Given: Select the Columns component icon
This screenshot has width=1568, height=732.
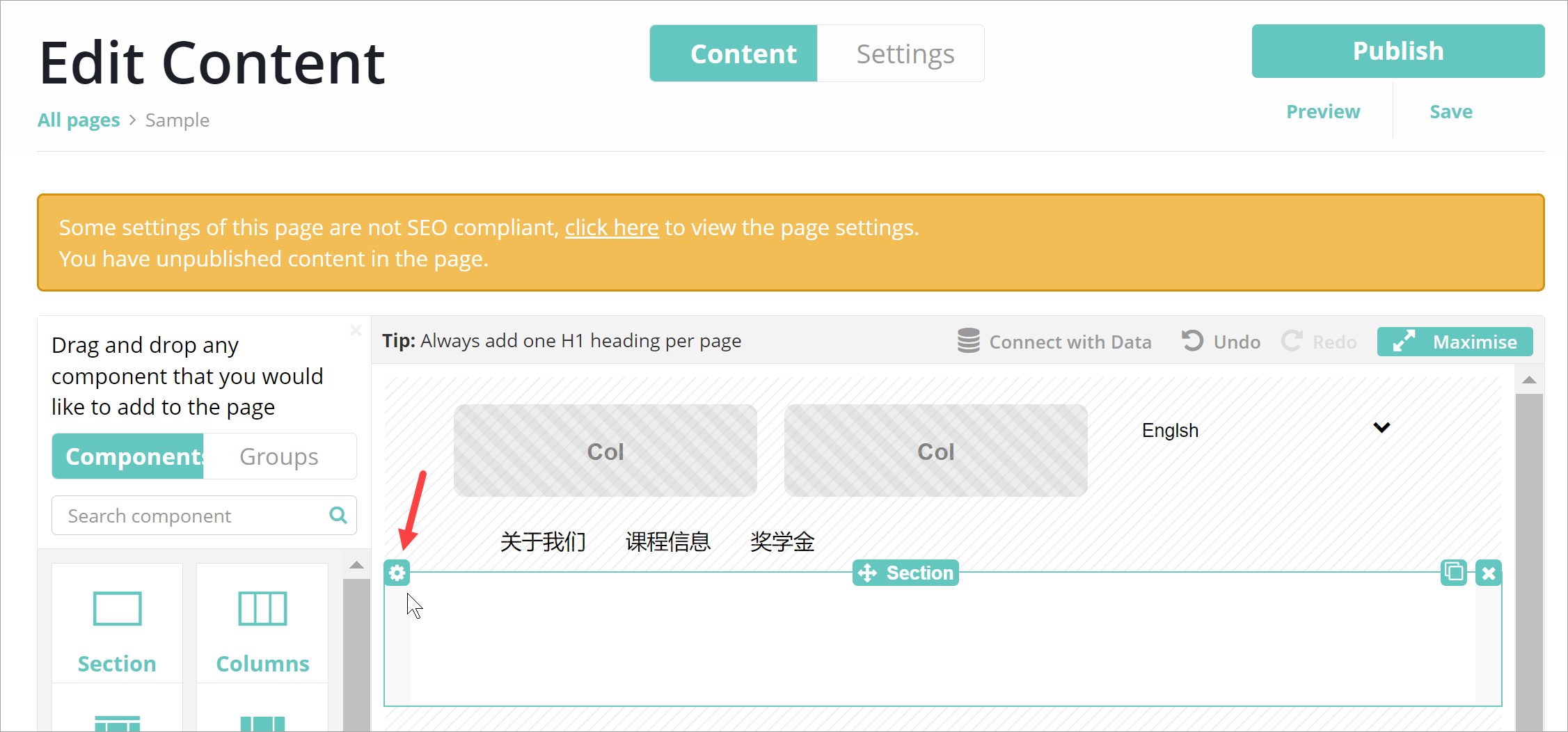Looking at the screenshot, I should click(262, 610).
